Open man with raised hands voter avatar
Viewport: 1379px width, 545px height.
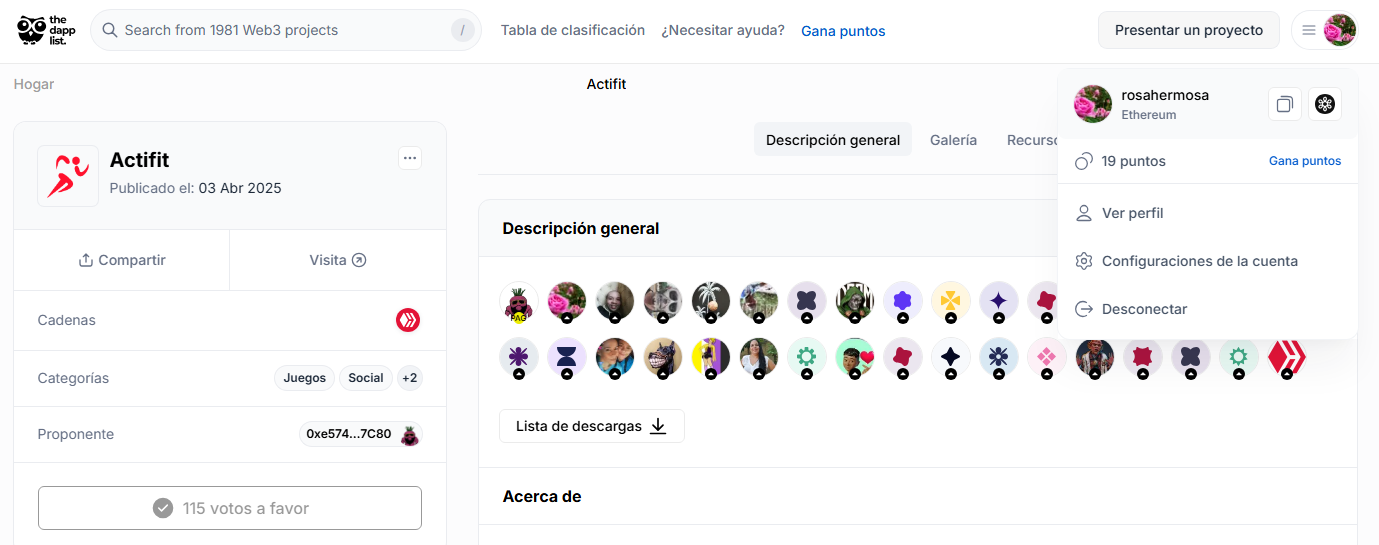(1095, 357)
